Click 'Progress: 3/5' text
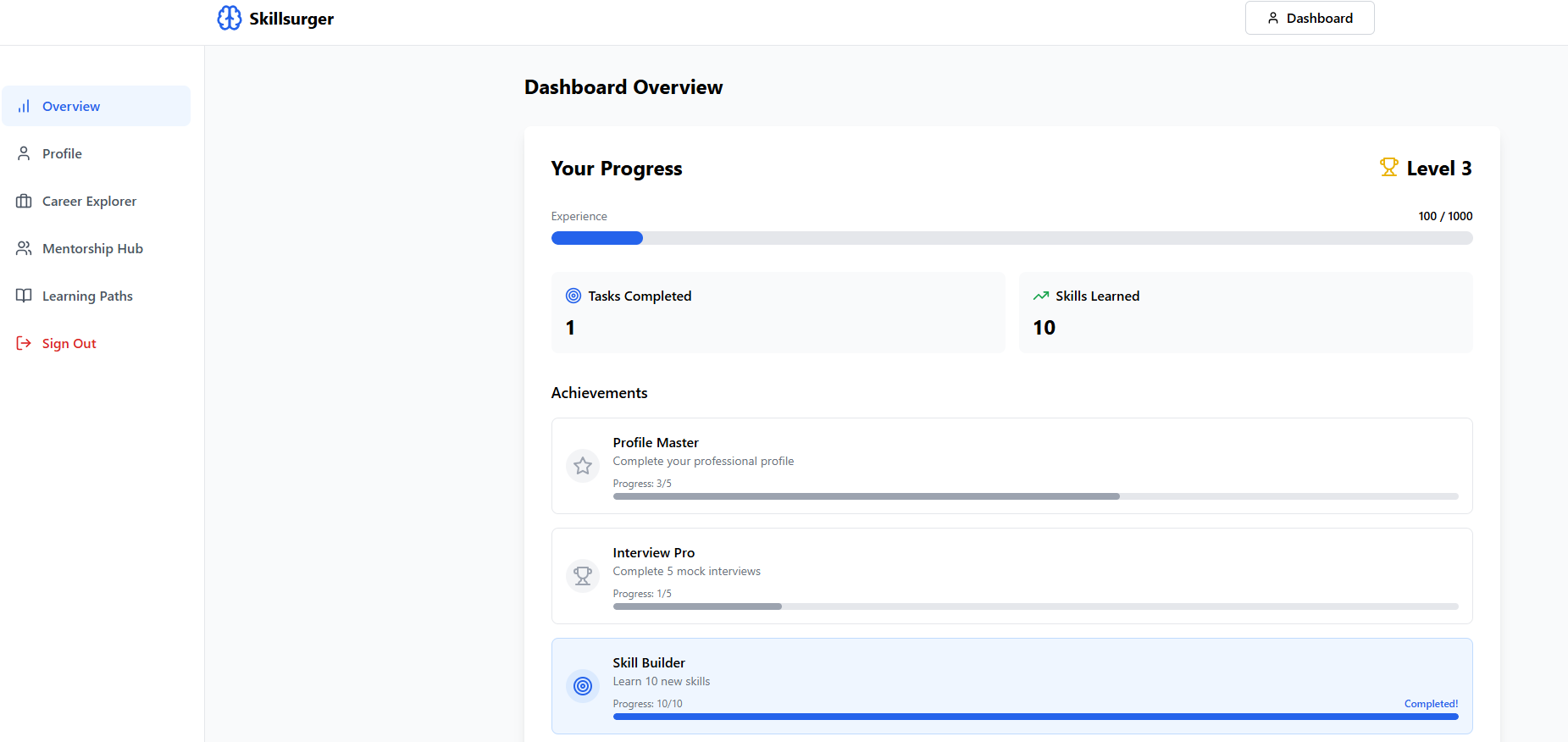 pyautogui.click(x=642, y=484)
